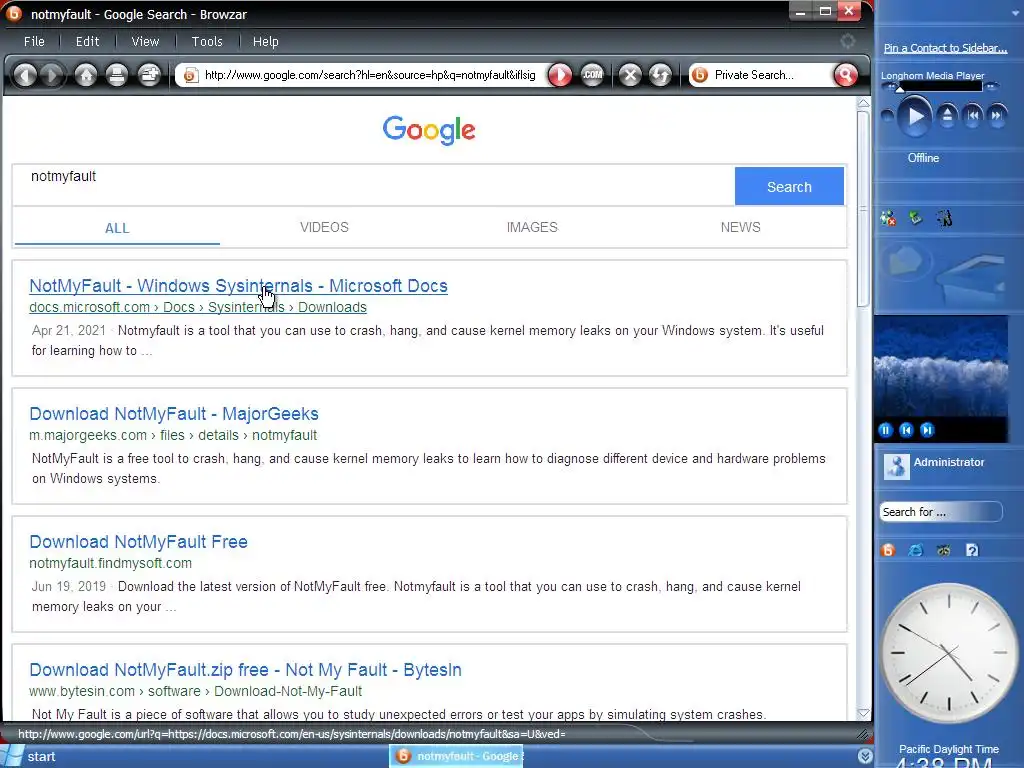Open Download NotMyFault Free link

(138, 542)
